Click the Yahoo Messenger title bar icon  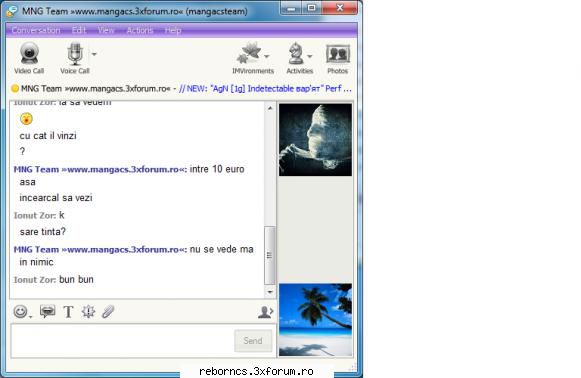pyautogui.click(x=12, y=11)
